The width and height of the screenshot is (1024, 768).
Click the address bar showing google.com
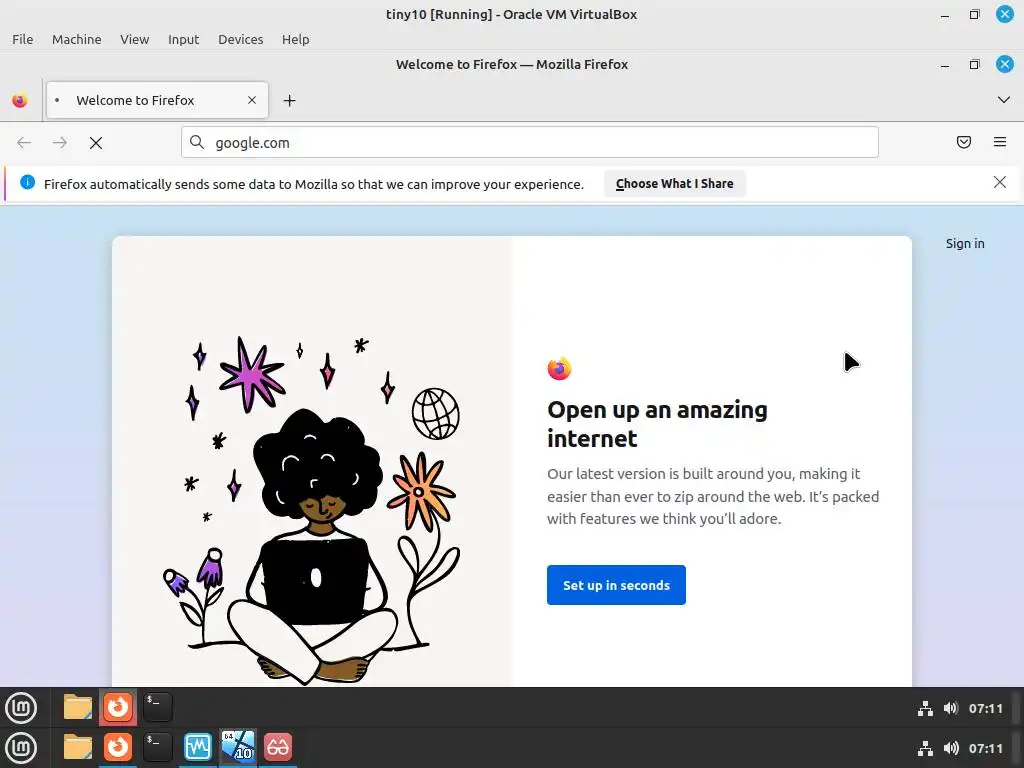point(530,142)
